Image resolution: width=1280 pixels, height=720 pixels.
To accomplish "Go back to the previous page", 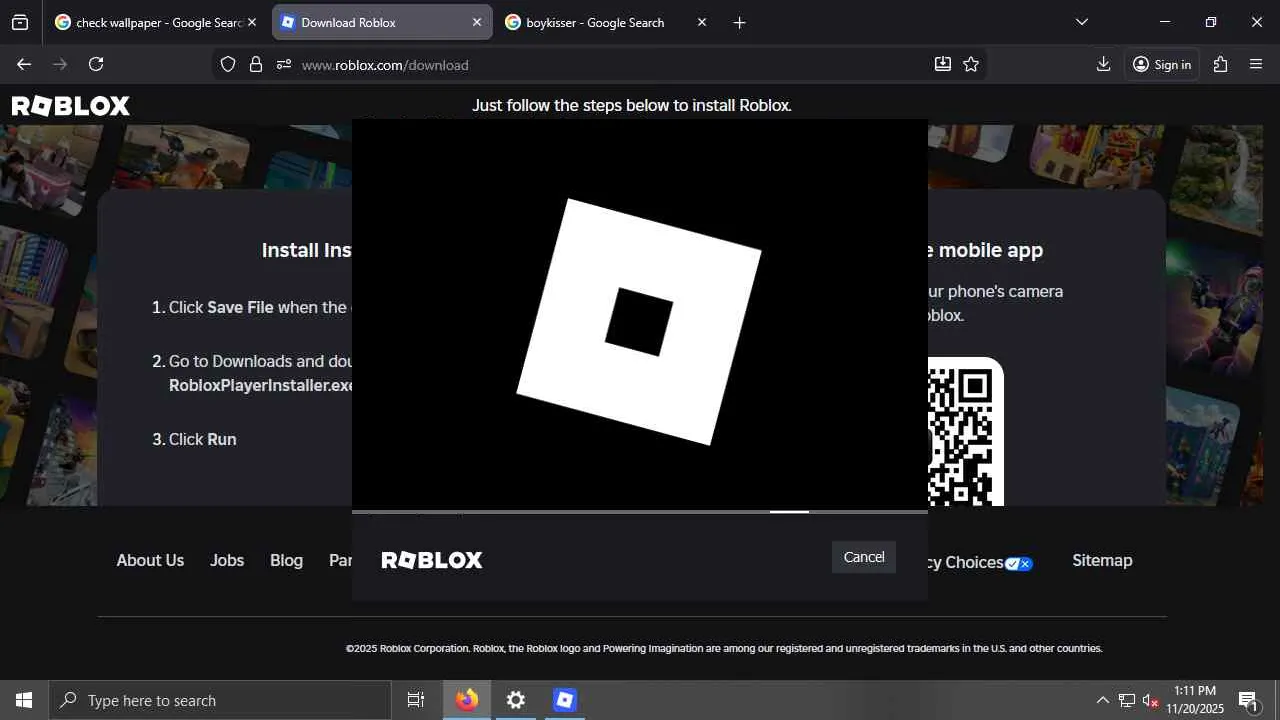I will 24,64.
